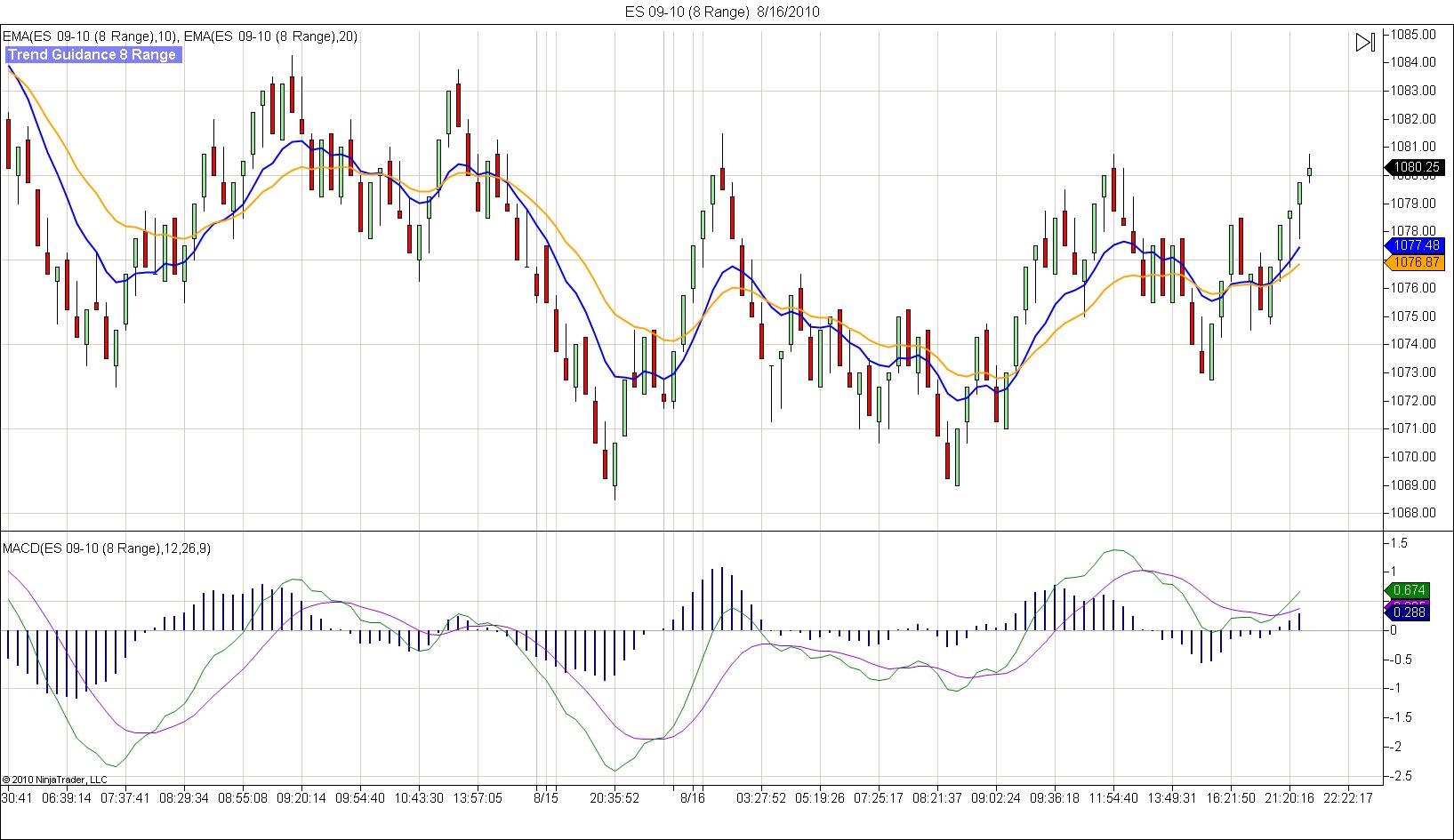This screenshot has height=840, width=1454.
Task: Click the 1070.00 price axis label
Action: [1414, 457]
